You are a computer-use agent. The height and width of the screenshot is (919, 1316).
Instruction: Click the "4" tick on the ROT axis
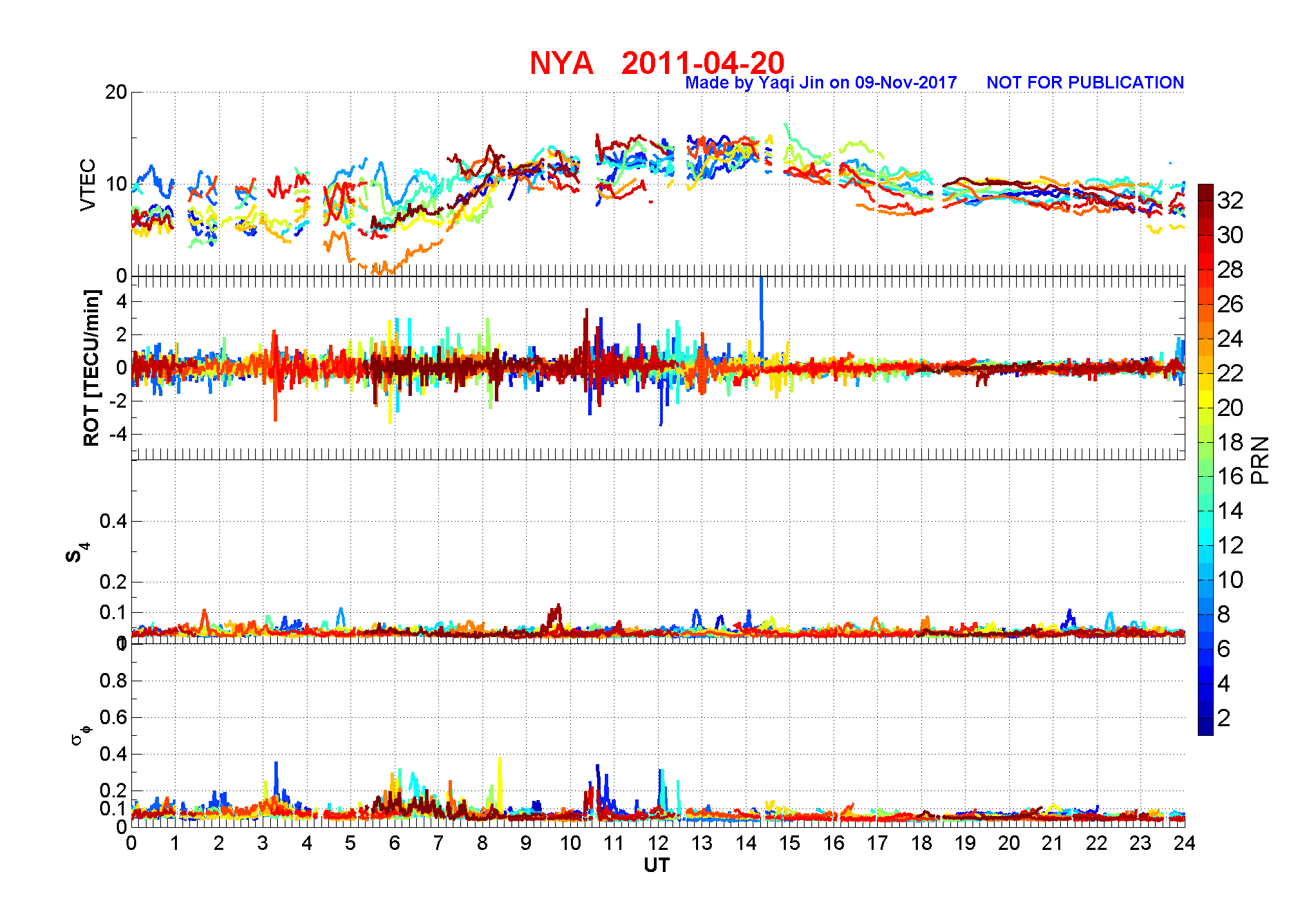pyautogui.click(x=122, y=301)
